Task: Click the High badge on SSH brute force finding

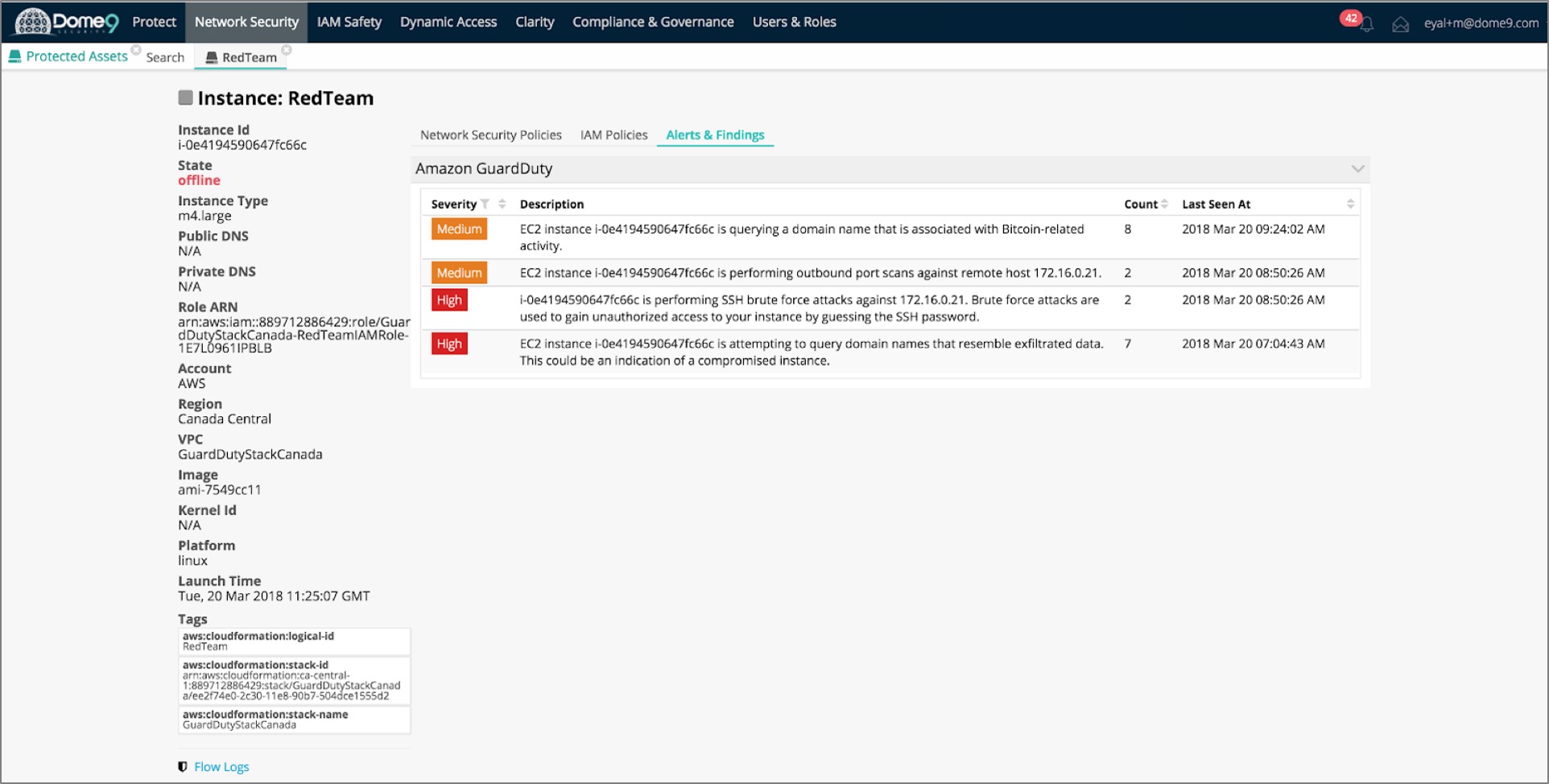Action: click(449, 300)
